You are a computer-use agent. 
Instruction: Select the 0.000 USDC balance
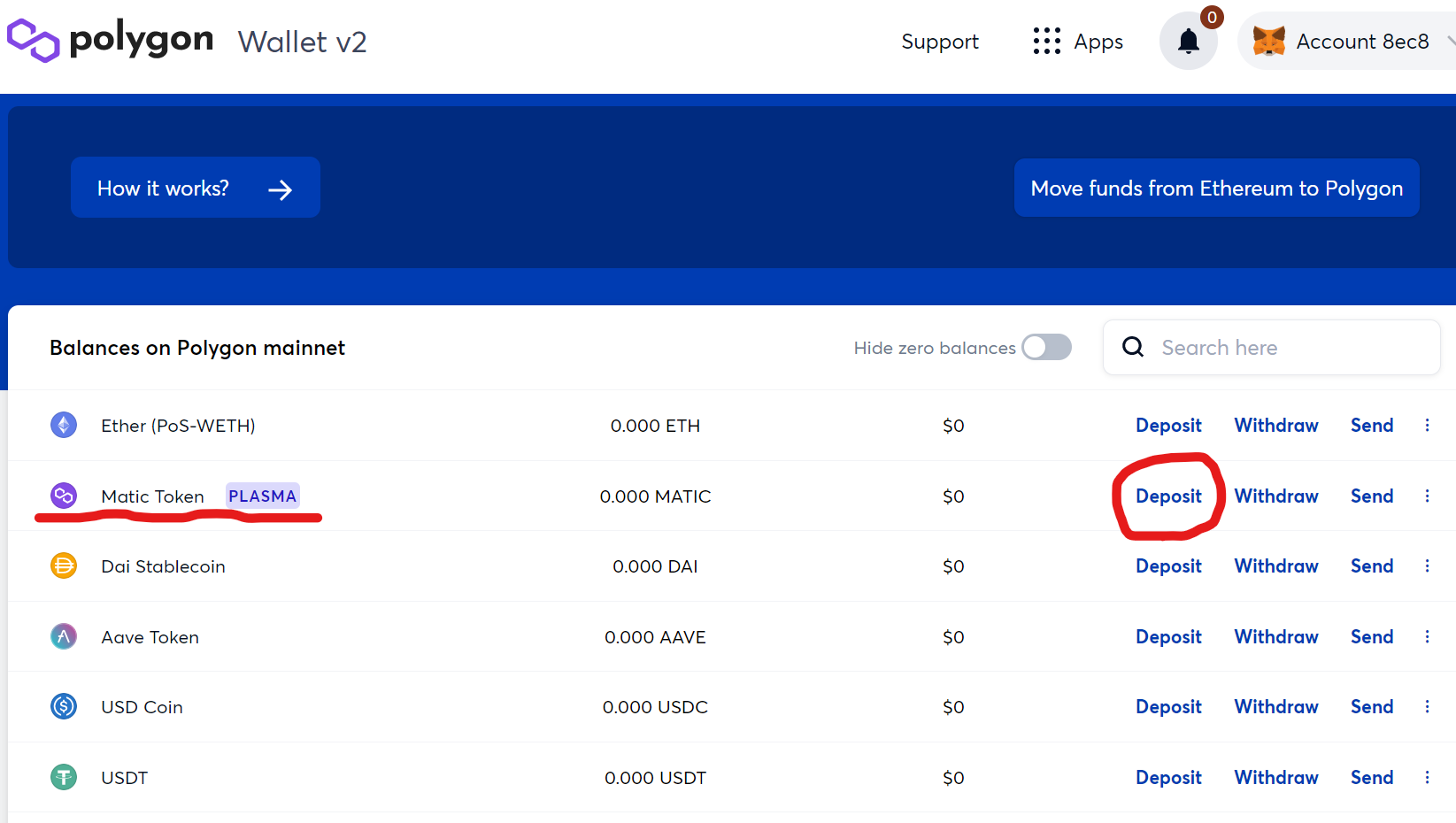[x=655, y=707]
